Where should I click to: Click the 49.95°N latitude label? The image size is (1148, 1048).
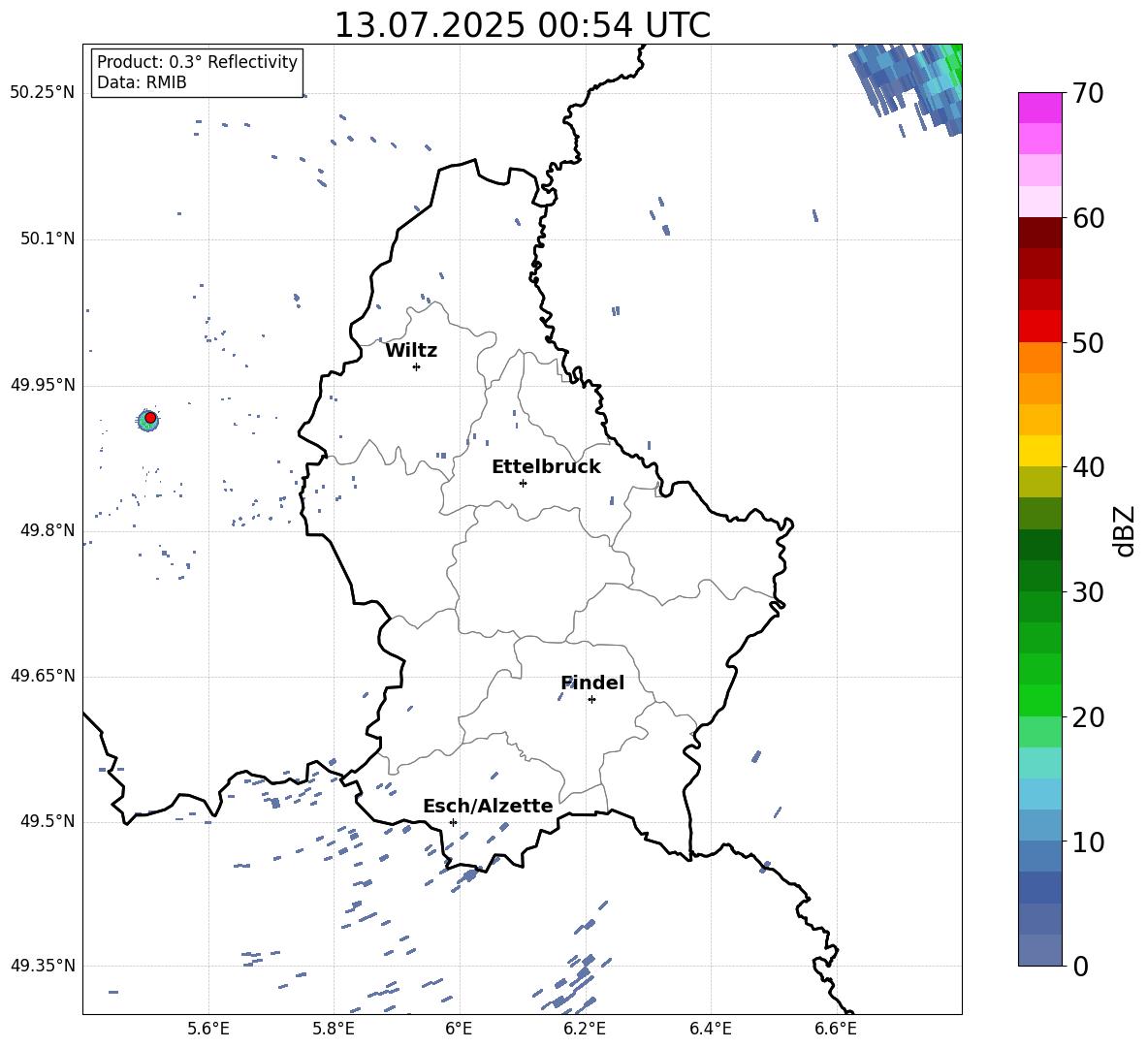pos(43,385)
